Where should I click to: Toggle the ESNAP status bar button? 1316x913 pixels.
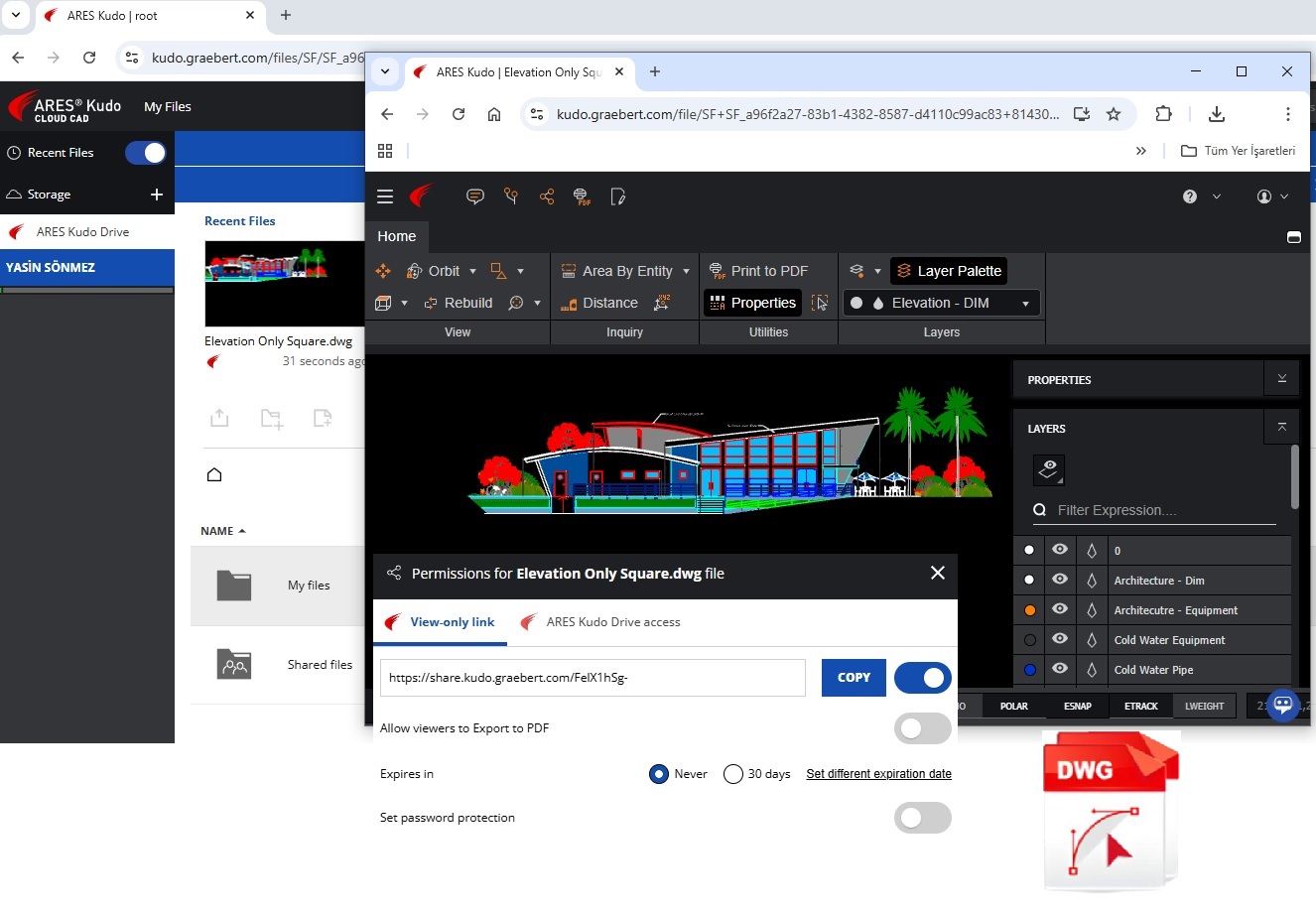point(1077,706)
